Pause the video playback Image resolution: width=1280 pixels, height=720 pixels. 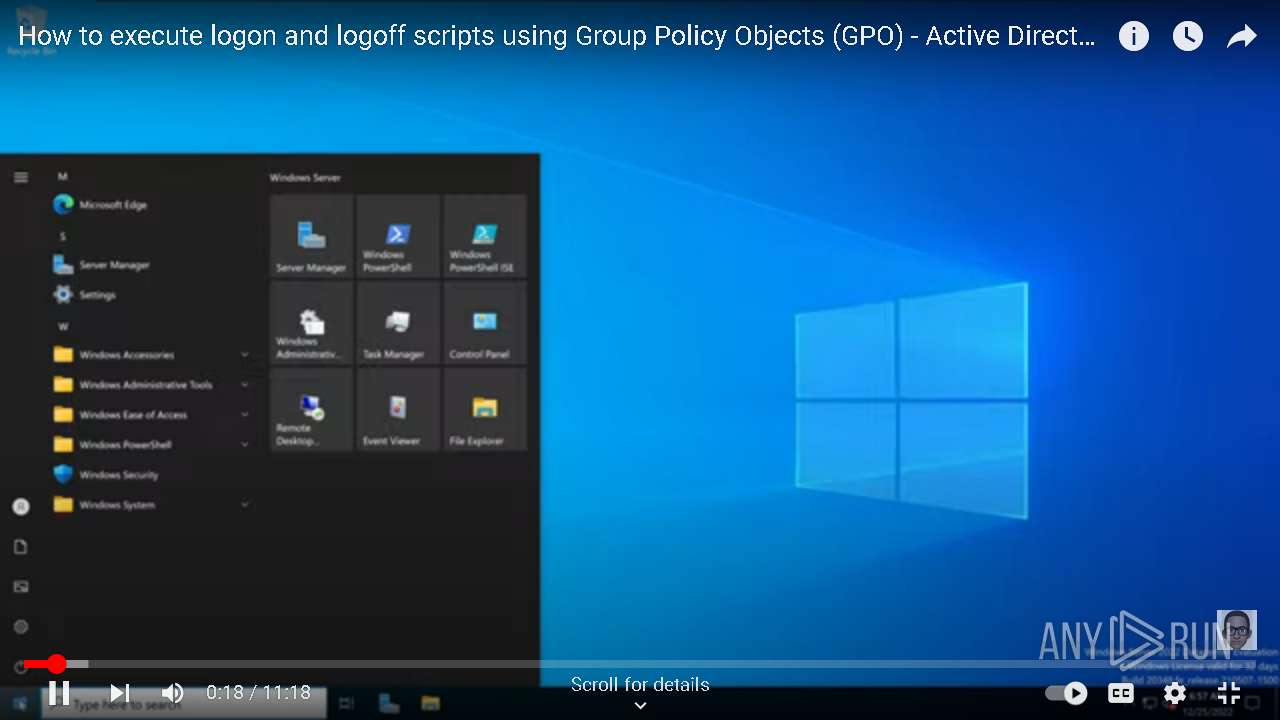[59, 692]
